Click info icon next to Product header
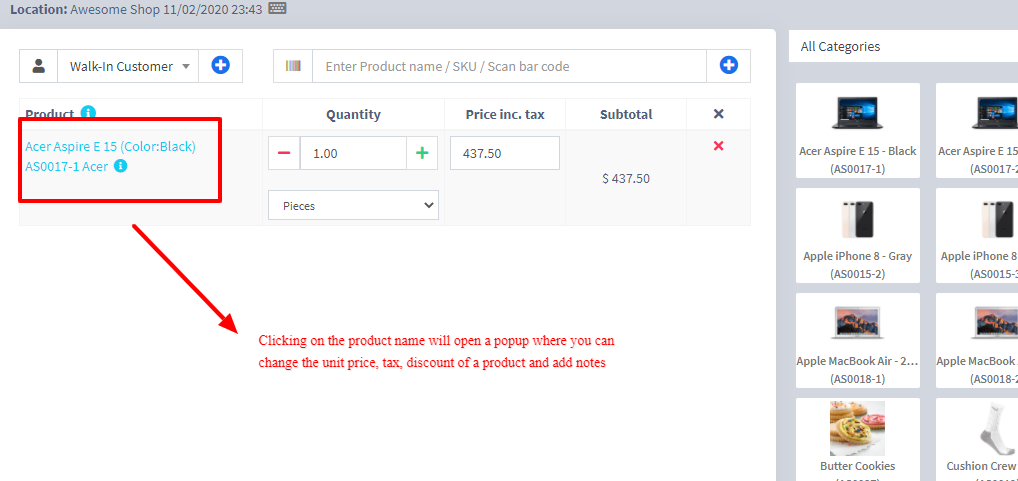The height and width of the screenshot is (481, 1018). click(88, 113)
